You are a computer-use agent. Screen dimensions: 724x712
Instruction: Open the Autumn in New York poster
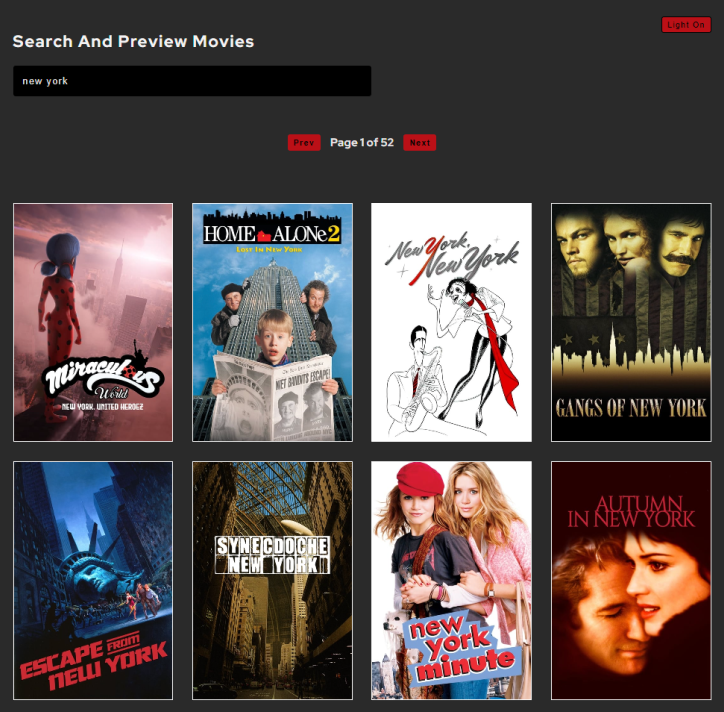point(631,580)
